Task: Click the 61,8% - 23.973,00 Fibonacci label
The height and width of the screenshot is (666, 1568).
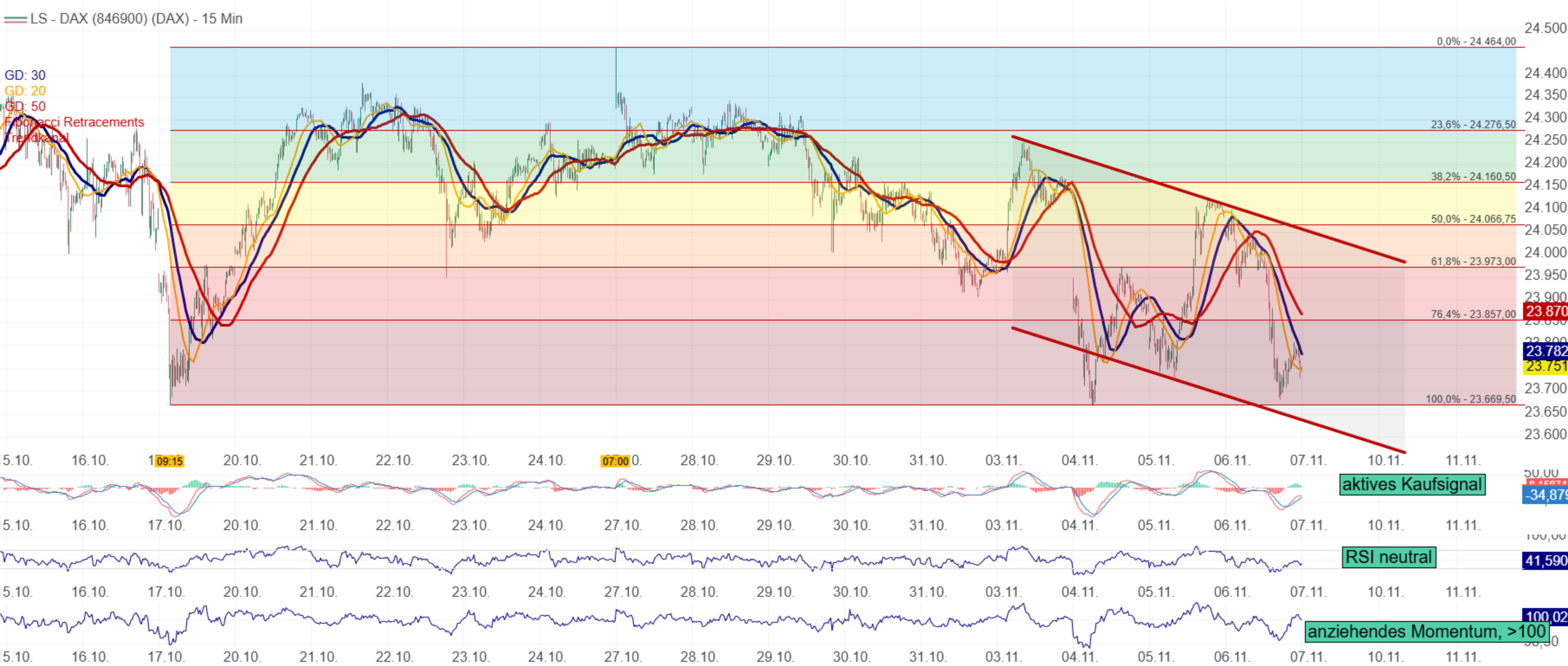Action: tap(1473, 261)
